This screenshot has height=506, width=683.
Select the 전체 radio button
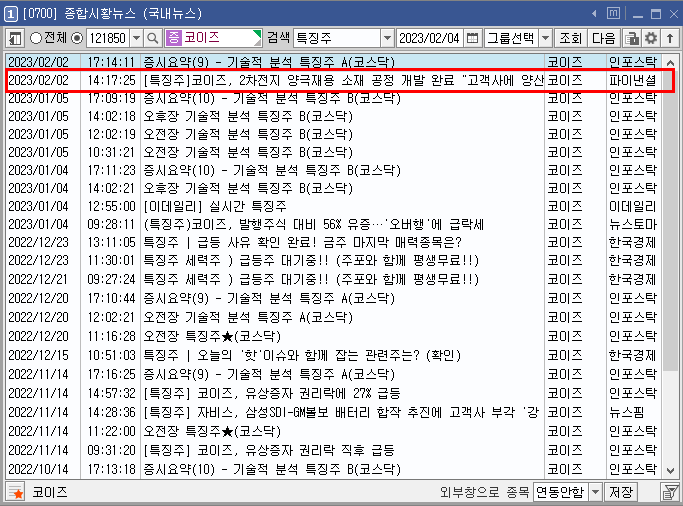tap(36, 38)
